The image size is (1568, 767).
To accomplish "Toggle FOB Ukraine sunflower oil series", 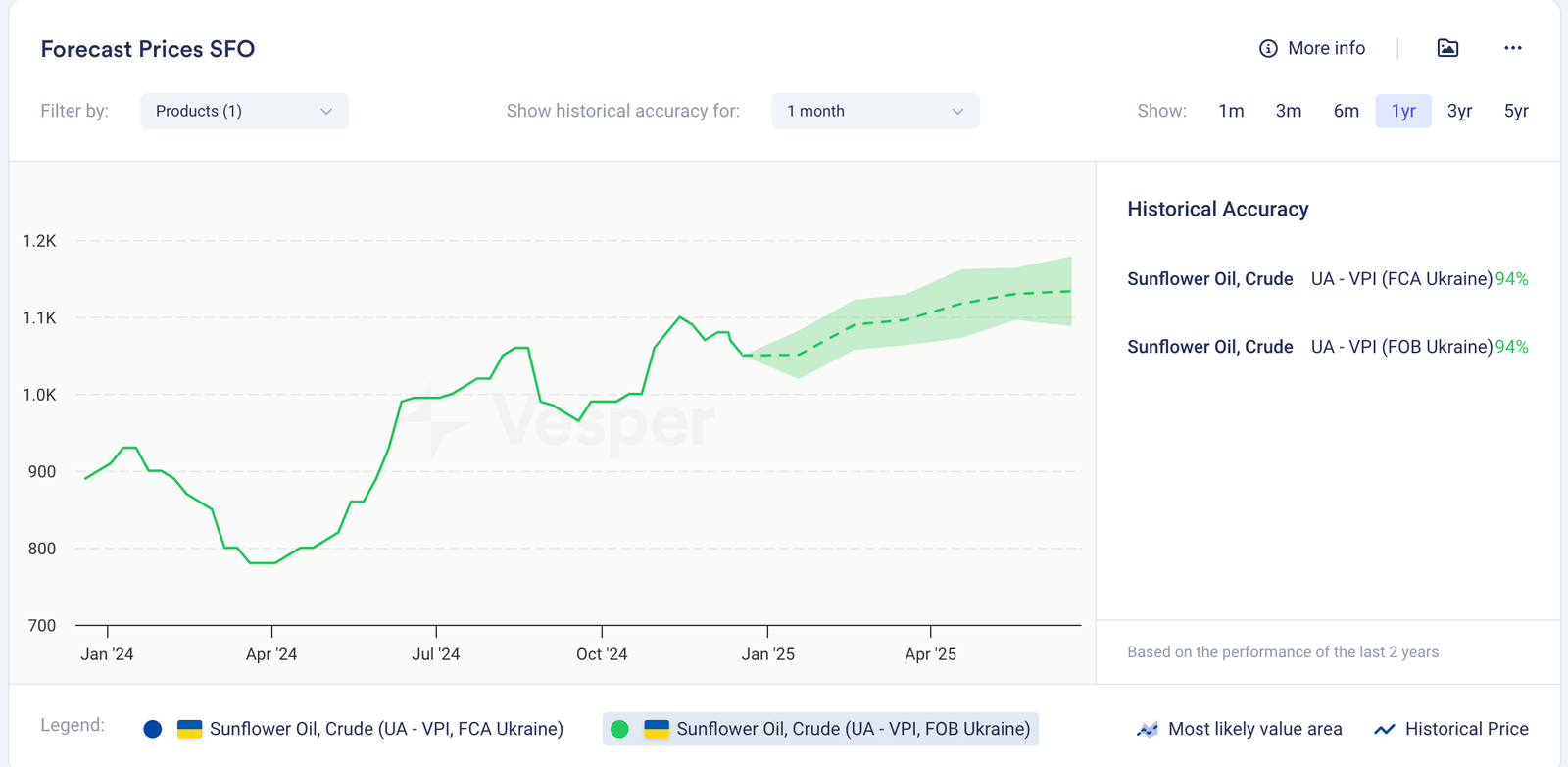I will (853, 729).
